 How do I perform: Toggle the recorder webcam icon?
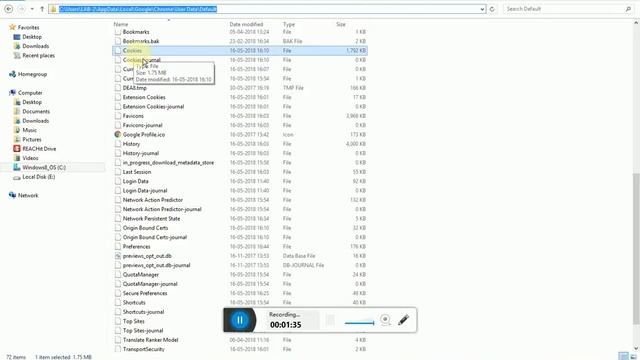[385, 320]
